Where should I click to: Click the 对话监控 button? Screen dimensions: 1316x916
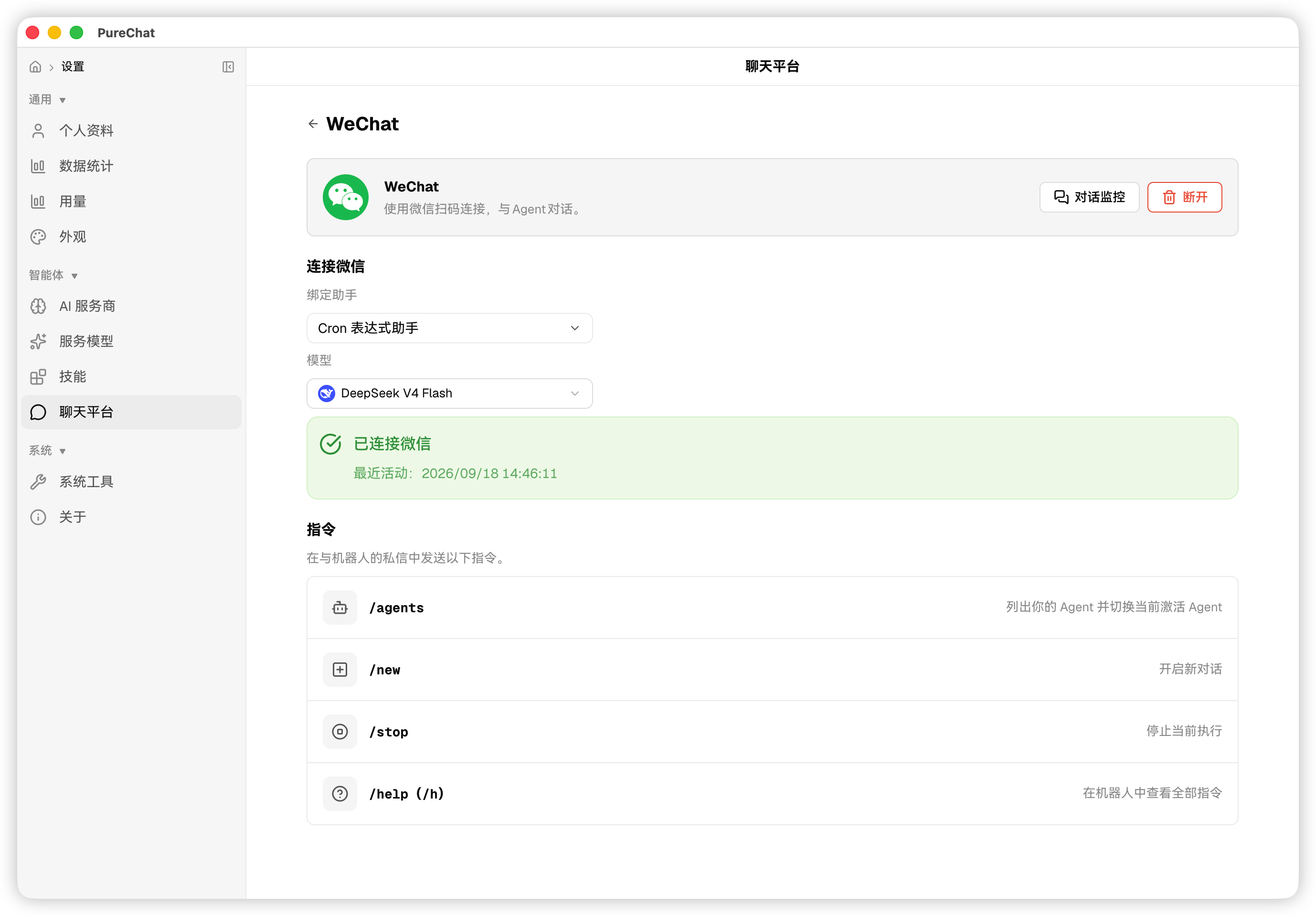pos(1089,197)
